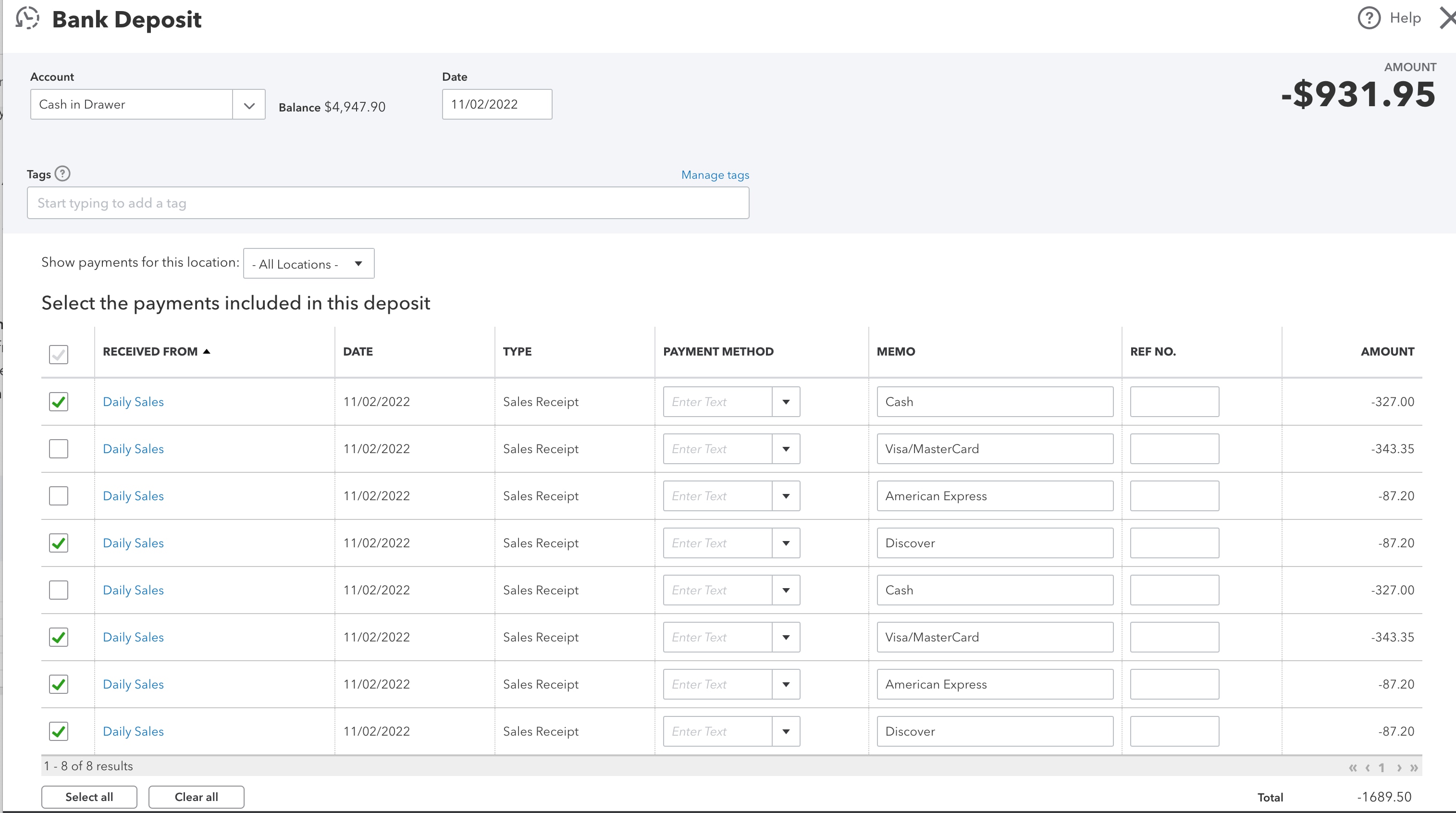Open payment method dropdown for second Visa/MasterCard row
1456x813 pixels.
tap(786, 637)
